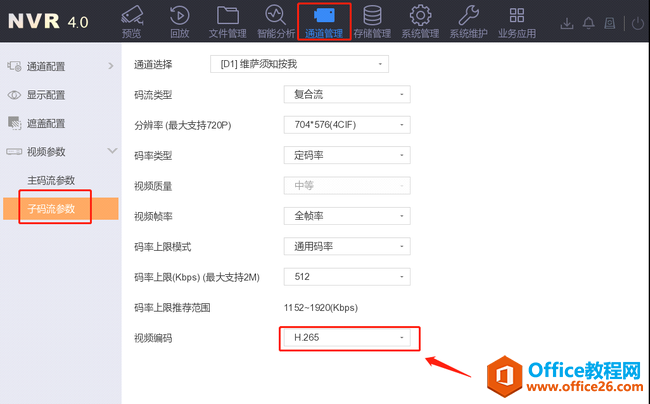Open the 码率类型 dropdown

point(347,155)
